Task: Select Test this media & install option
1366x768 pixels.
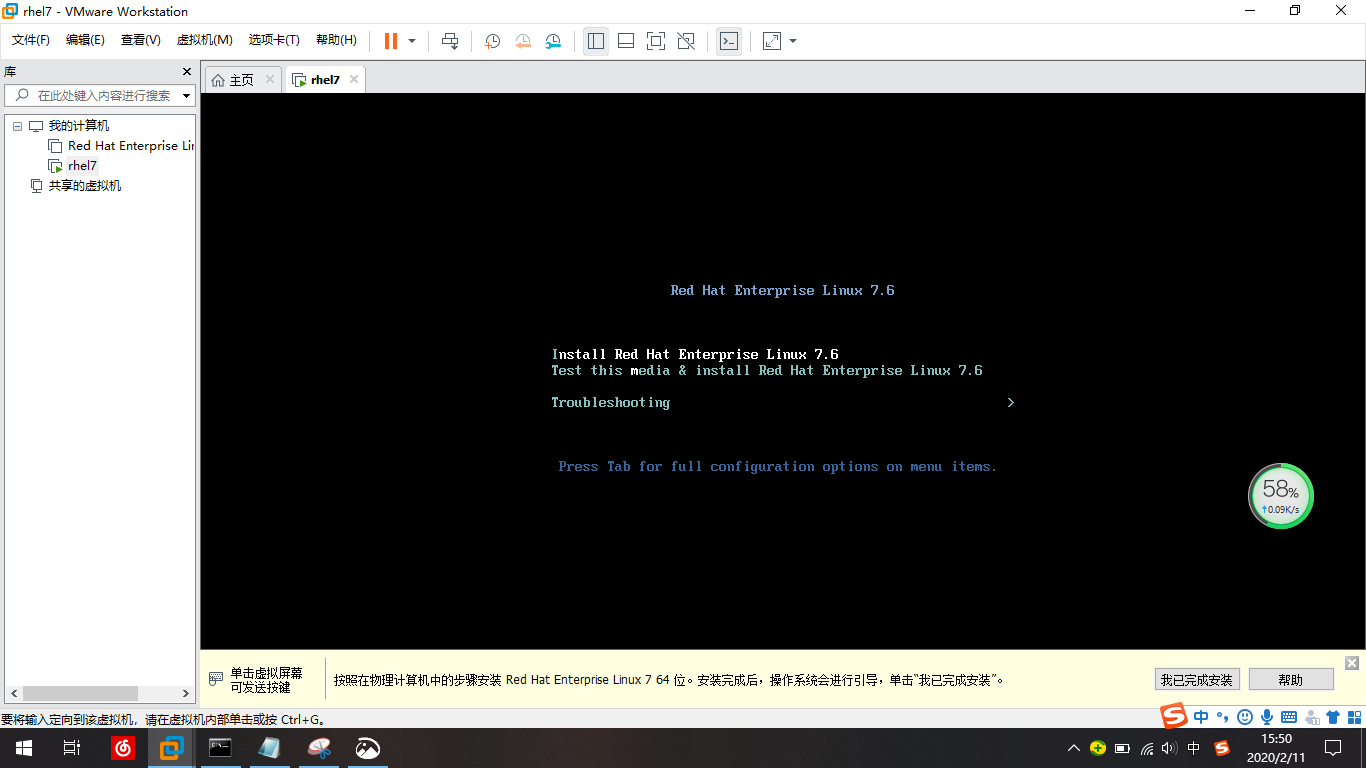Action: point(767,370)
